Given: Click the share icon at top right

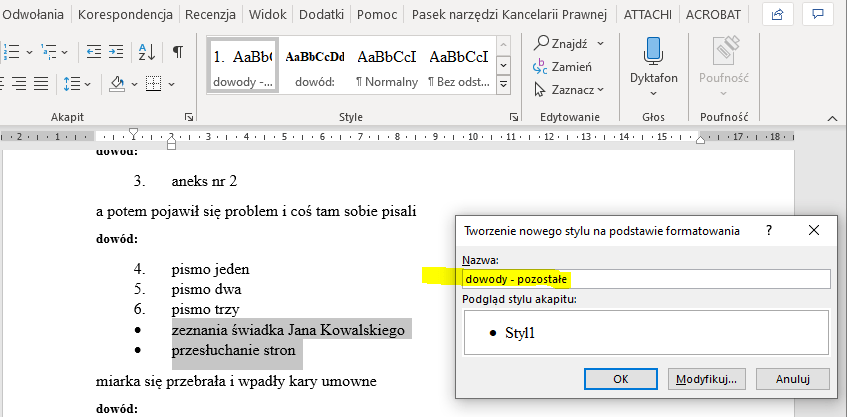Looking at the screenshot, I should (x=779, y=15).
